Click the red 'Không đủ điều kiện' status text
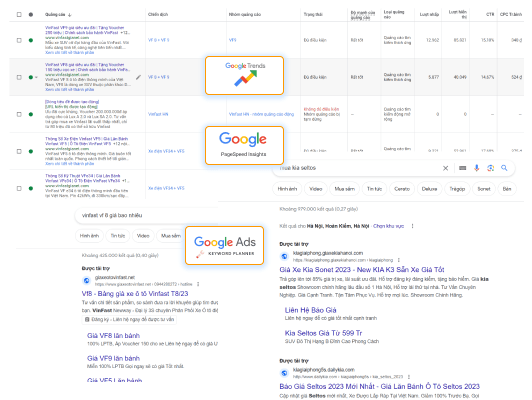The image size is (532, 400). tap(321, 109)
